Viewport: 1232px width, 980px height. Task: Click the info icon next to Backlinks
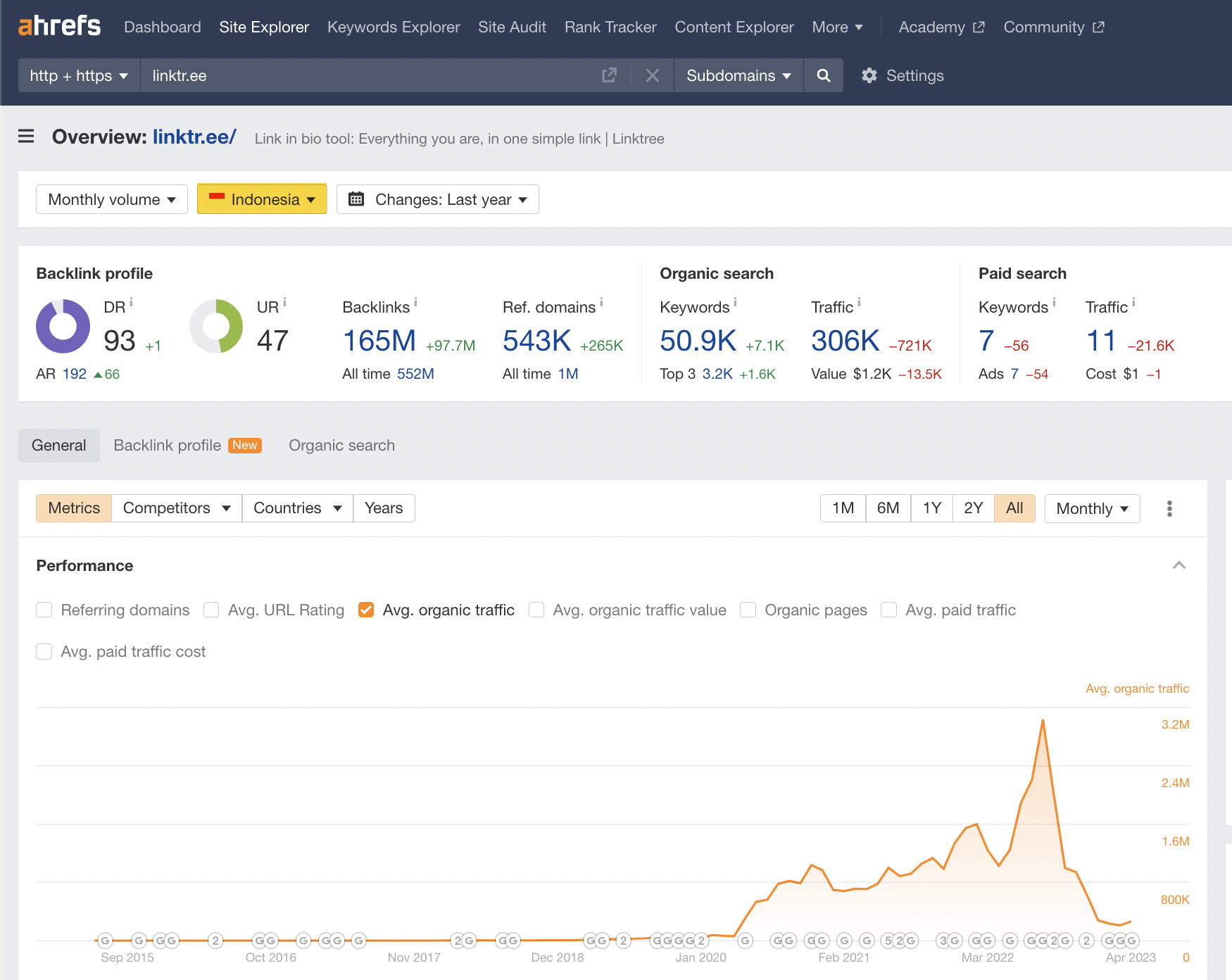[416, 301]
